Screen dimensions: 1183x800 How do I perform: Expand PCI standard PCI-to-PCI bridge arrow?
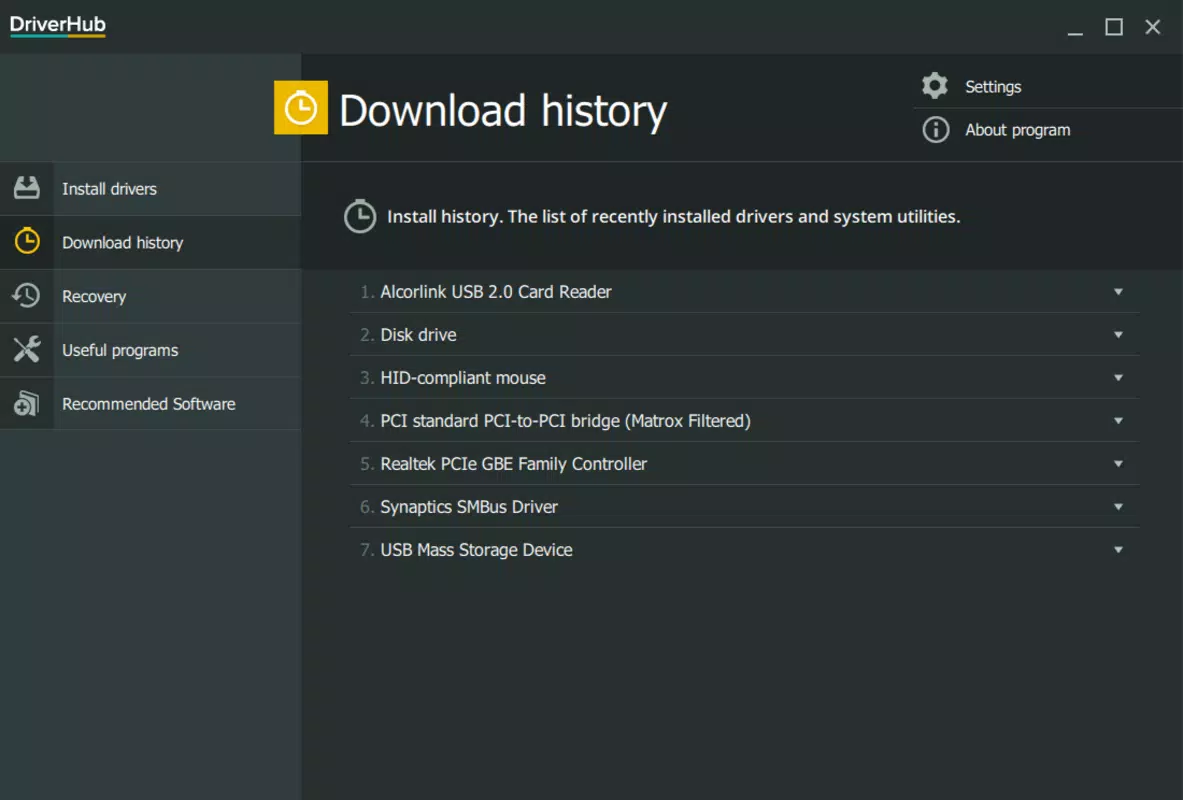(x=1118, y=421)
